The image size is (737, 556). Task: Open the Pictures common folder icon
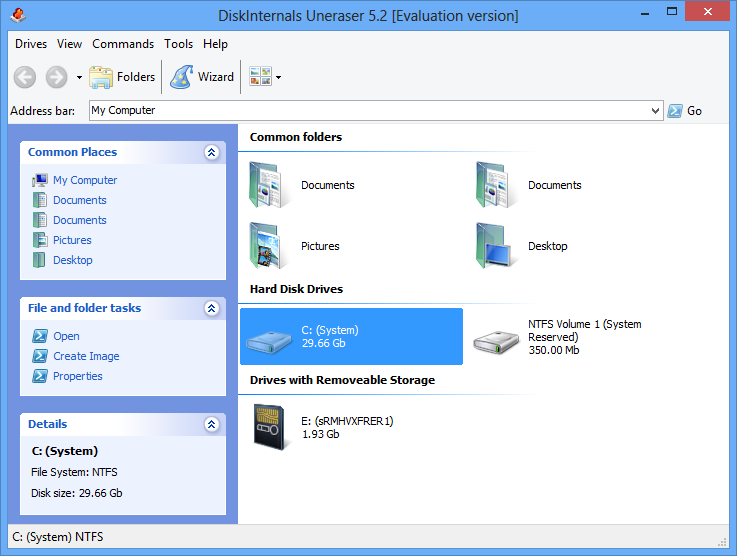268,246
